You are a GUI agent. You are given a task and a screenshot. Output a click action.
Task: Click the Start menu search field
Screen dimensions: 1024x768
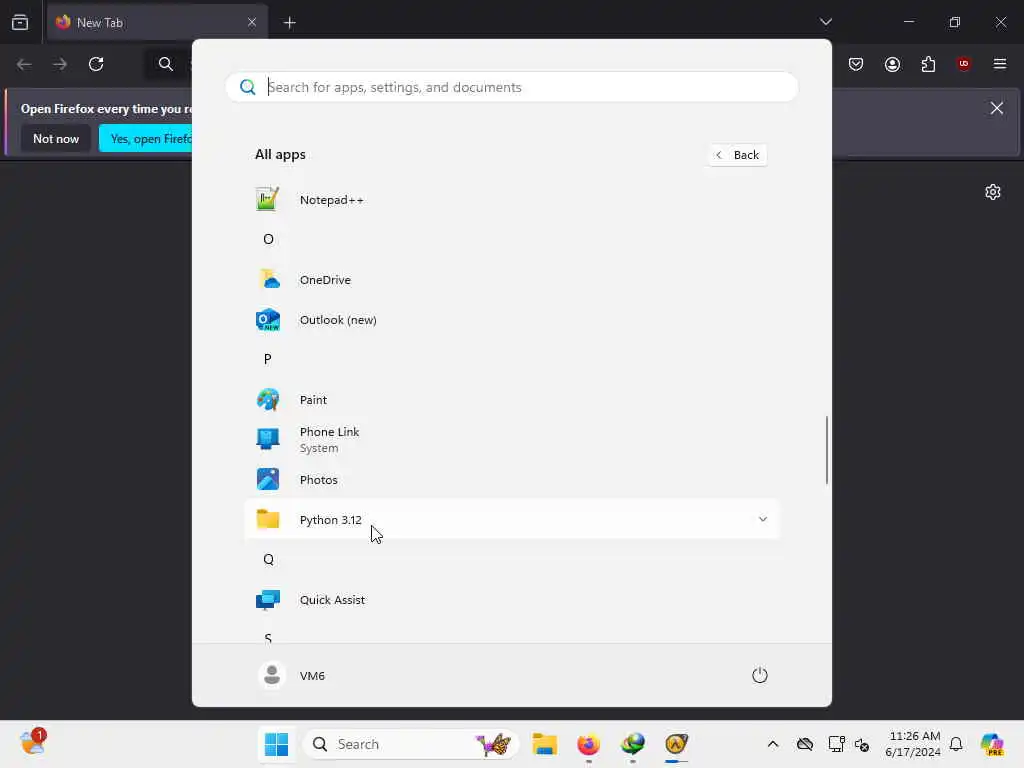[x=511, y=87]
